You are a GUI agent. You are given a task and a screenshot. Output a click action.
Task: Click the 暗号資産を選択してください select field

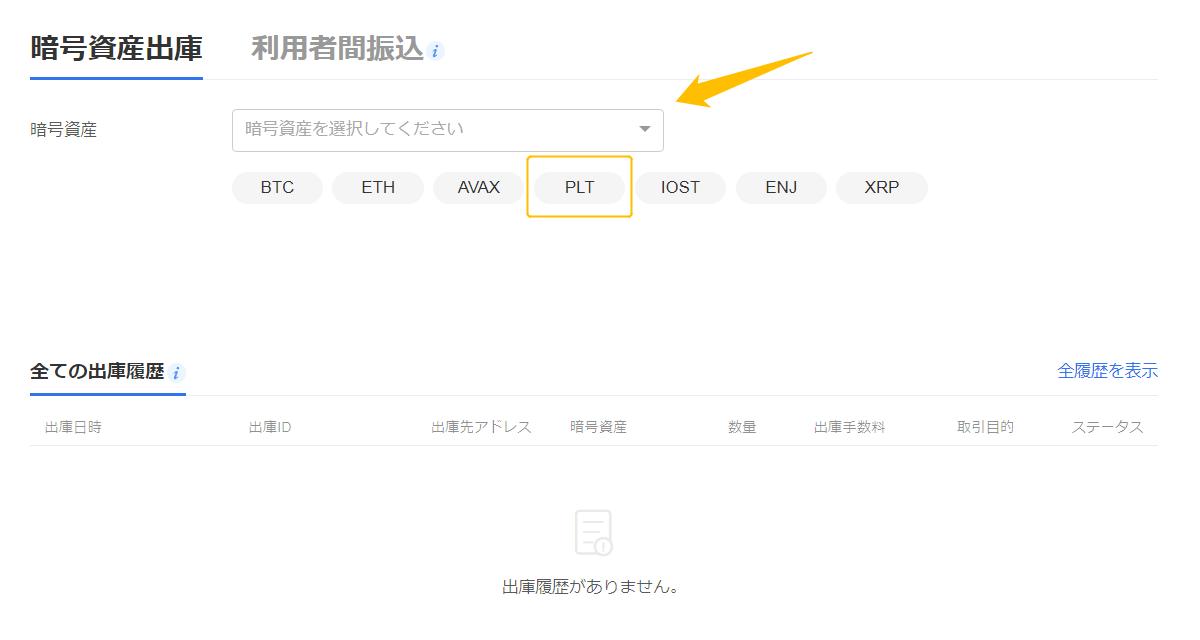pos(448,130)
